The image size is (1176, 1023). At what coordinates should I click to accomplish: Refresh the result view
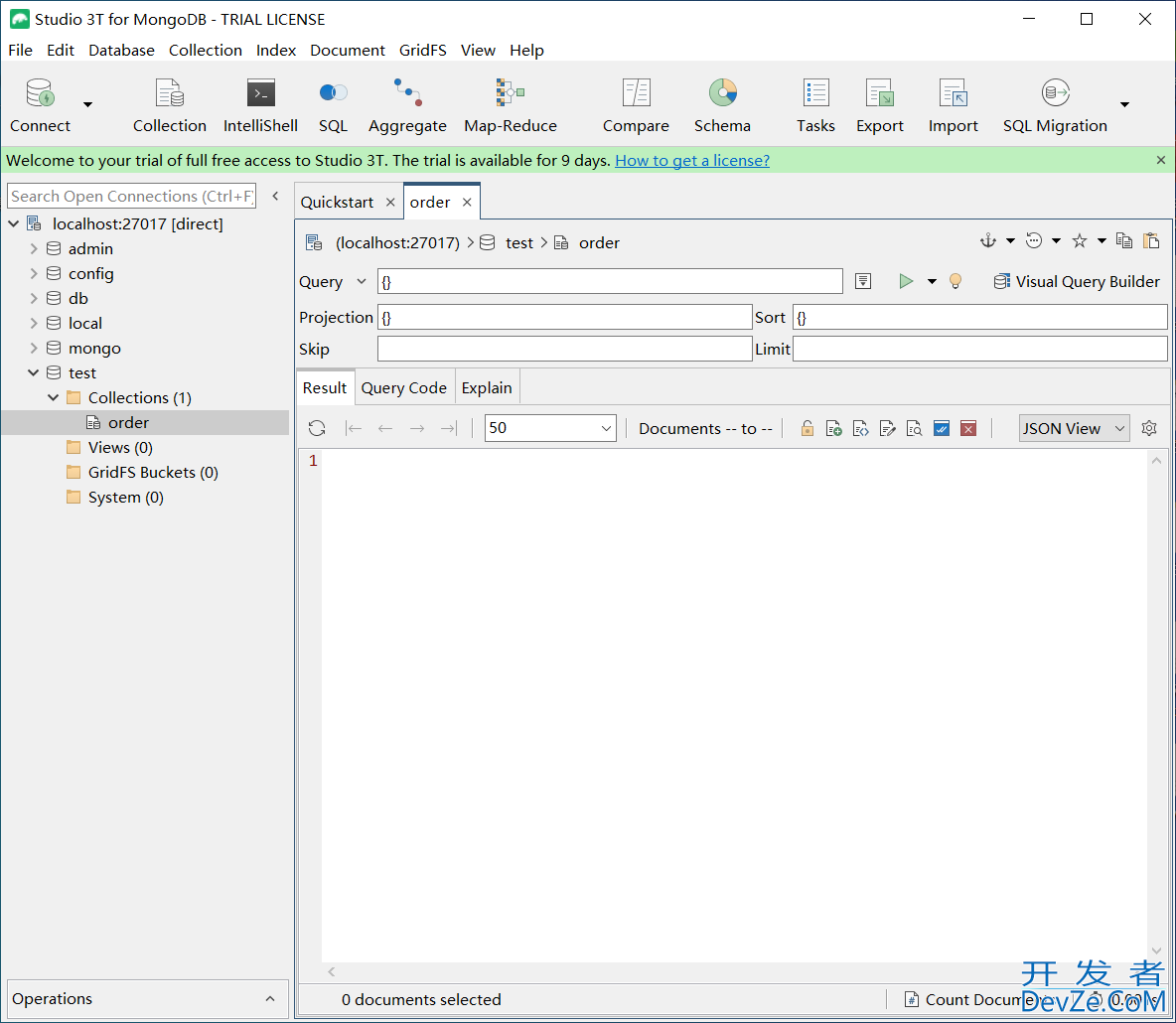(317, 428)
